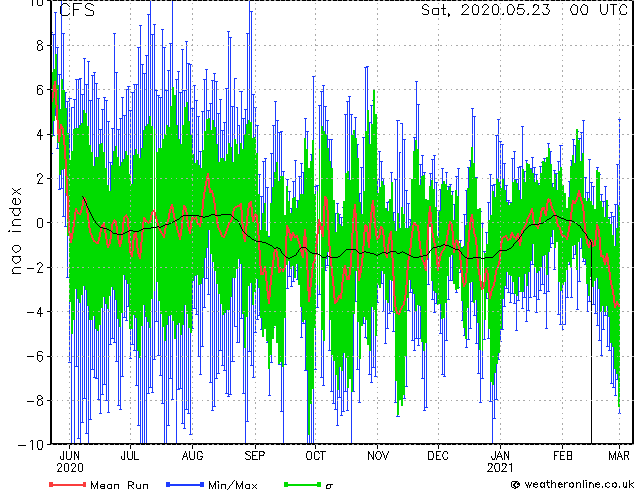Click the sigma symbol legend label

tap(329, 486)
